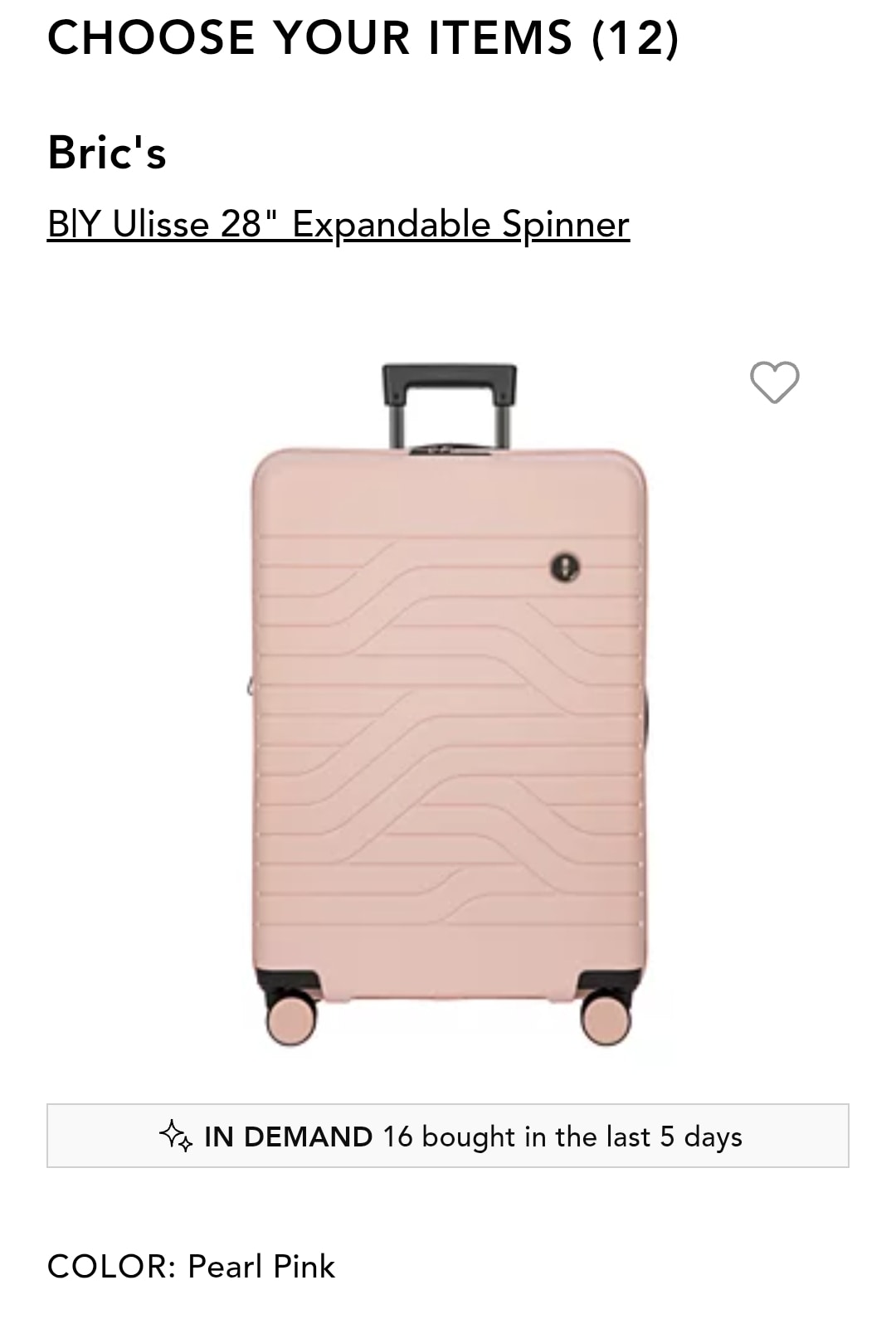Select the Bric's brand name heading
This screenshot has height=1319, width=896.
tap(107, 153)
